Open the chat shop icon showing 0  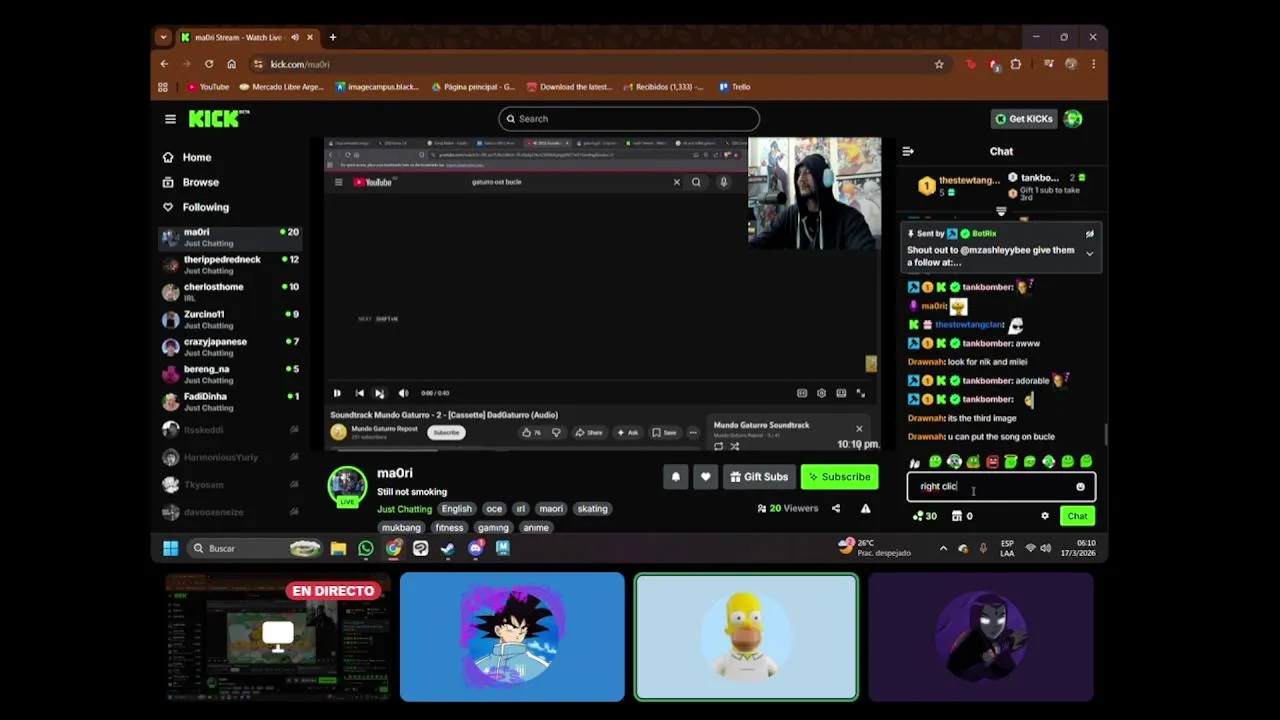pos(962,516)
